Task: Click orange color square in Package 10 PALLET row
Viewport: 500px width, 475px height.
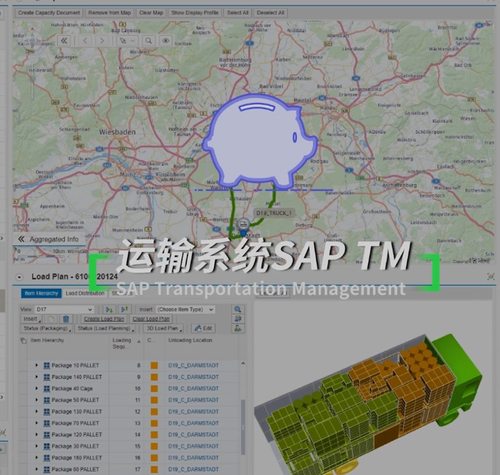Action: [154, 365]
